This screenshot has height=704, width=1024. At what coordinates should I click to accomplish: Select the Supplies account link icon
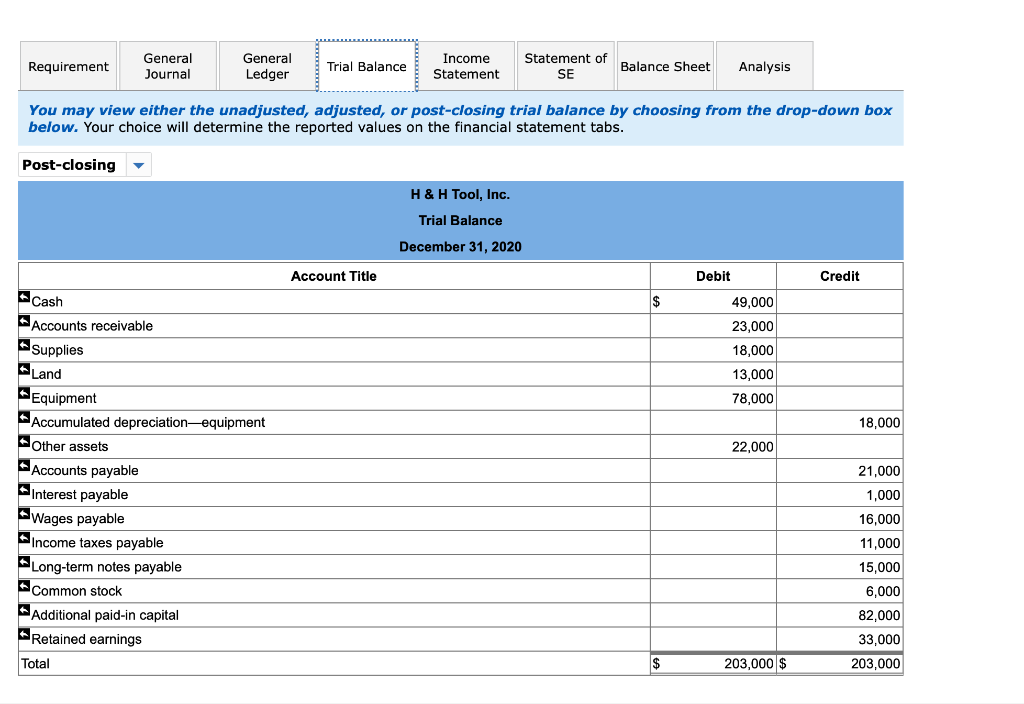23,345
